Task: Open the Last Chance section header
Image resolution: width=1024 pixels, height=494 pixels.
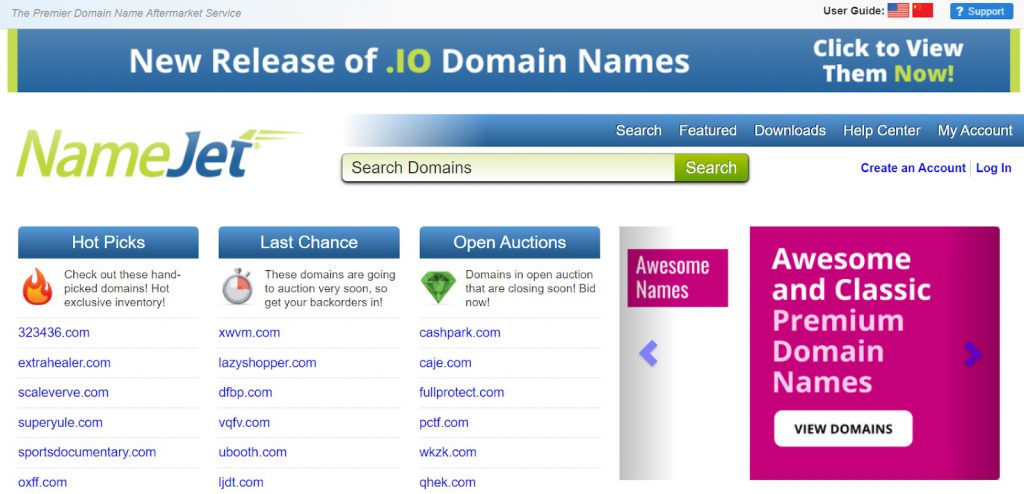Action: click(x=309, y=242)
